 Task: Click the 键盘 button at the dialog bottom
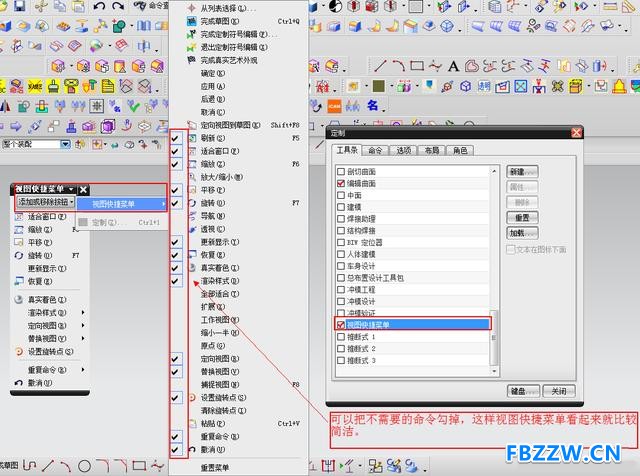click(523, 391)
